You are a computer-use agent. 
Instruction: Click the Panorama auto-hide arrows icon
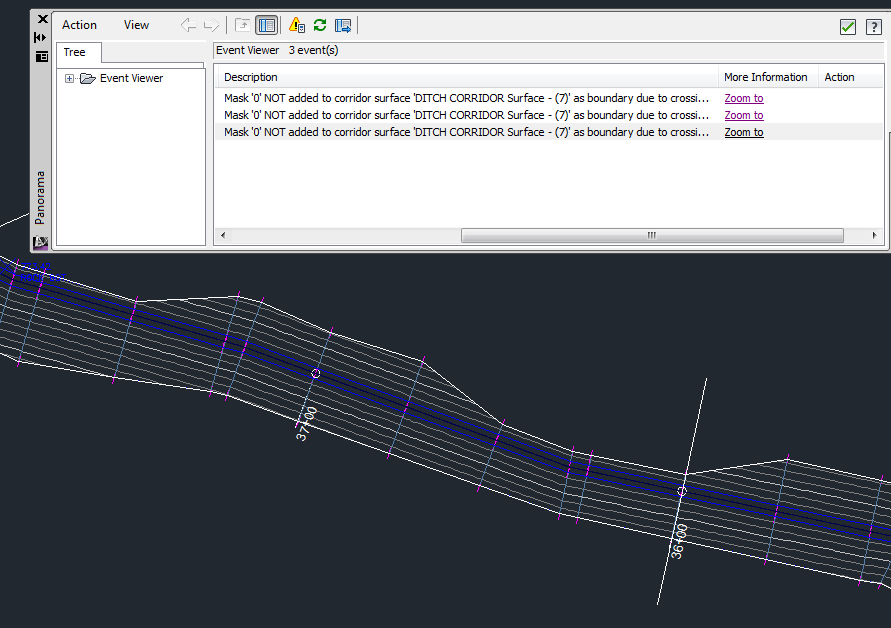click(x=41, y=37)
